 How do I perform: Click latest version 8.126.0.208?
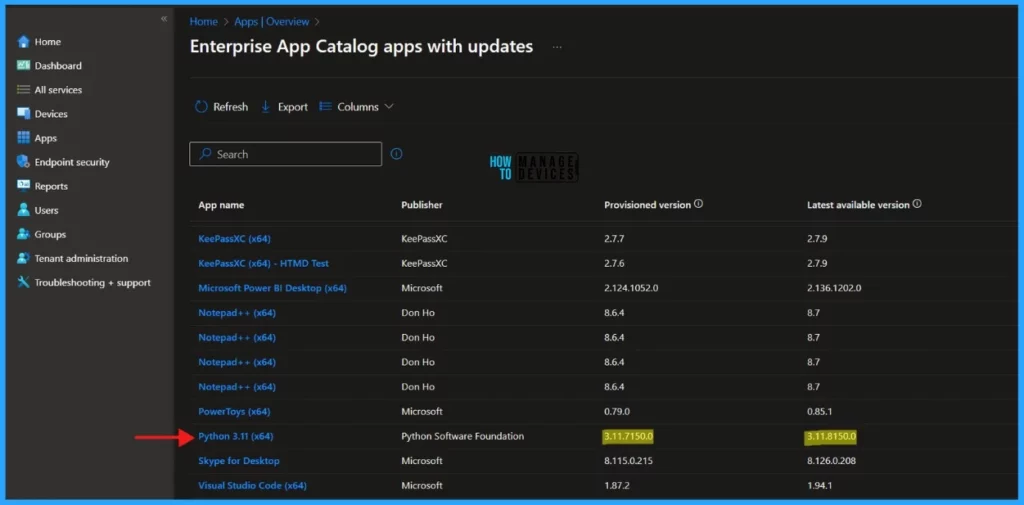832,461
